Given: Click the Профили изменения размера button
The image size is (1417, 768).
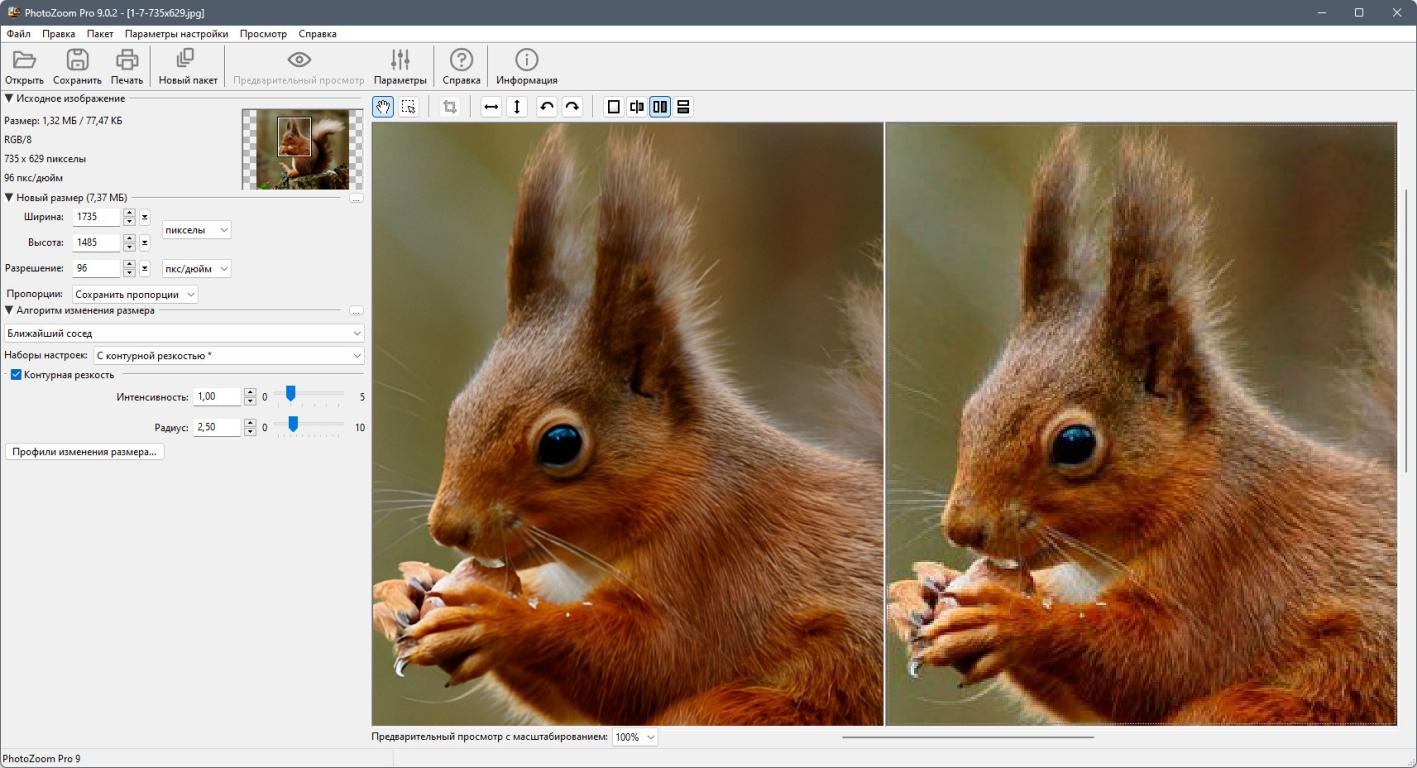Looking at the screenshot, I should tap(85, 452).
